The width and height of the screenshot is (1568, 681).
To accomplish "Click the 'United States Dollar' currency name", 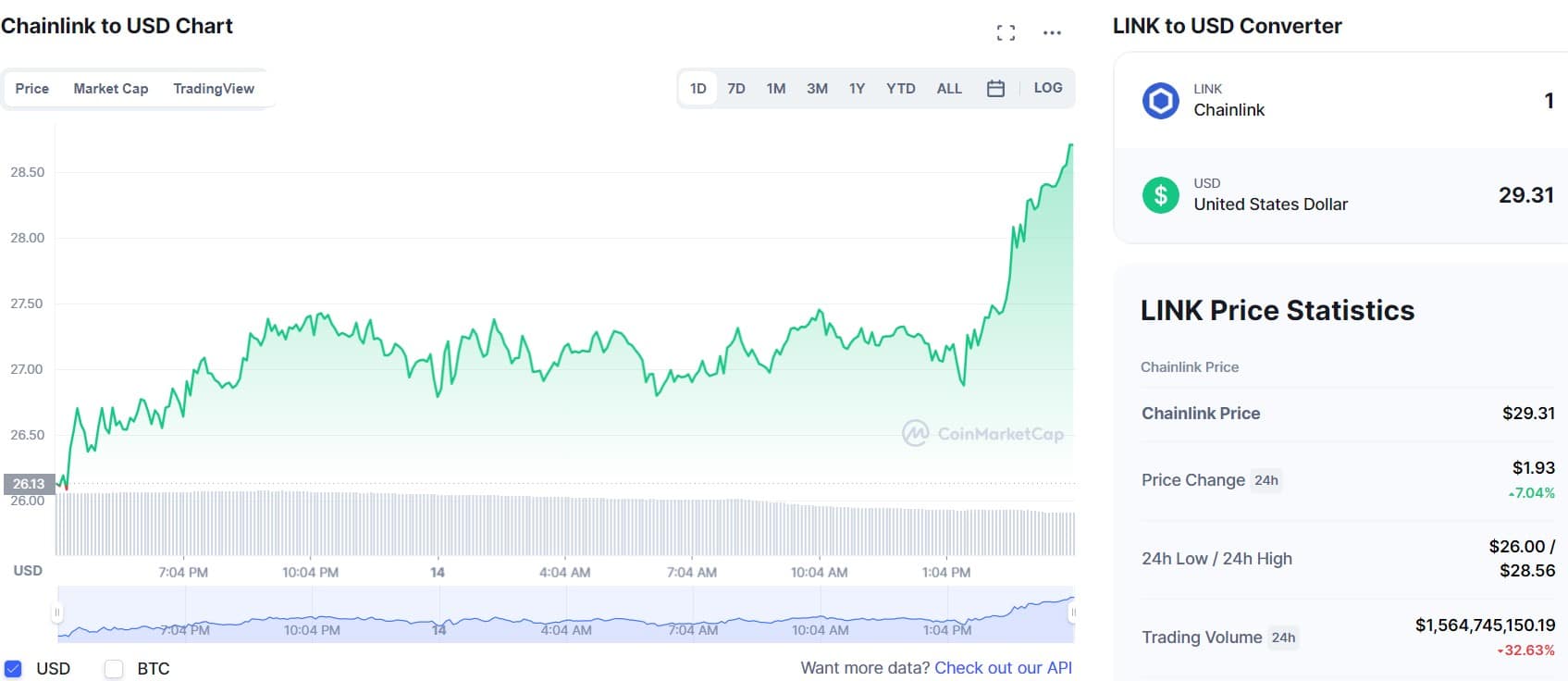I will coord(1270,204).
